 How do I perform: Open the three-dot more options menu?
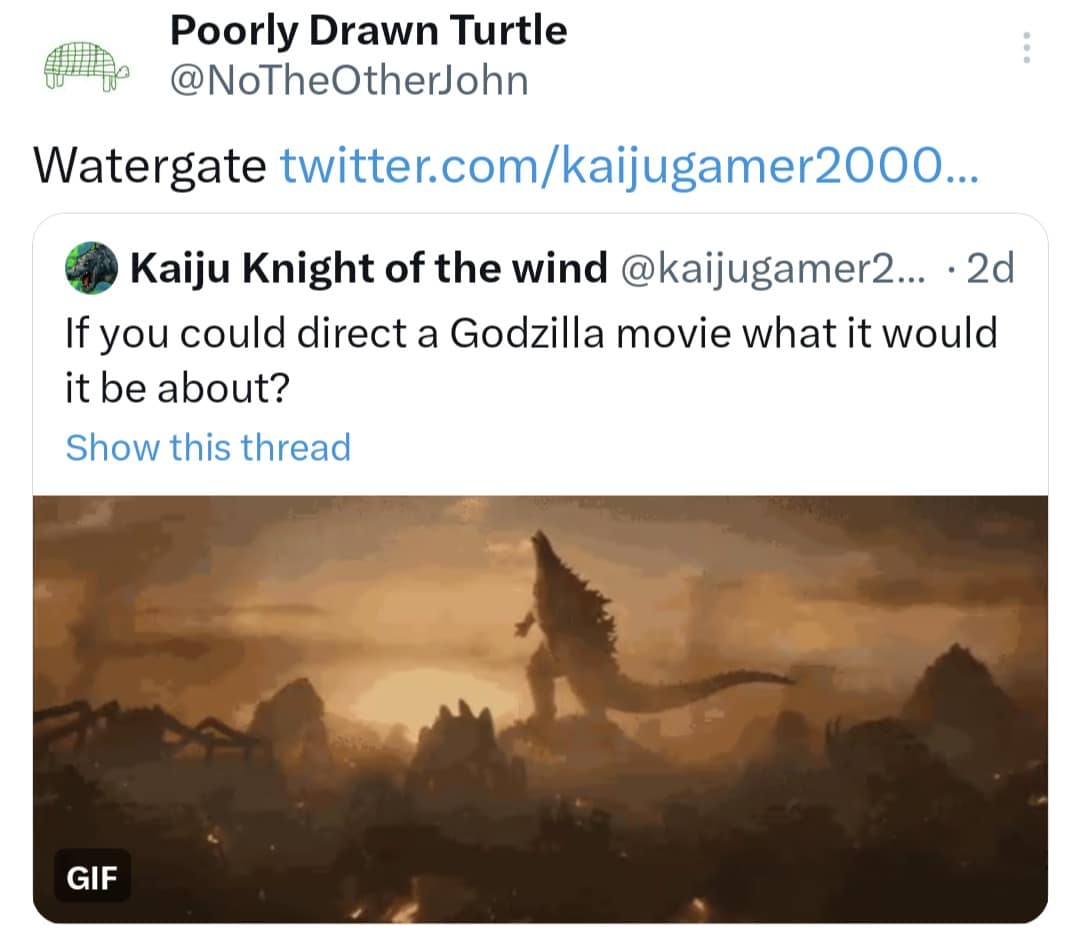tap(1026, 49)
